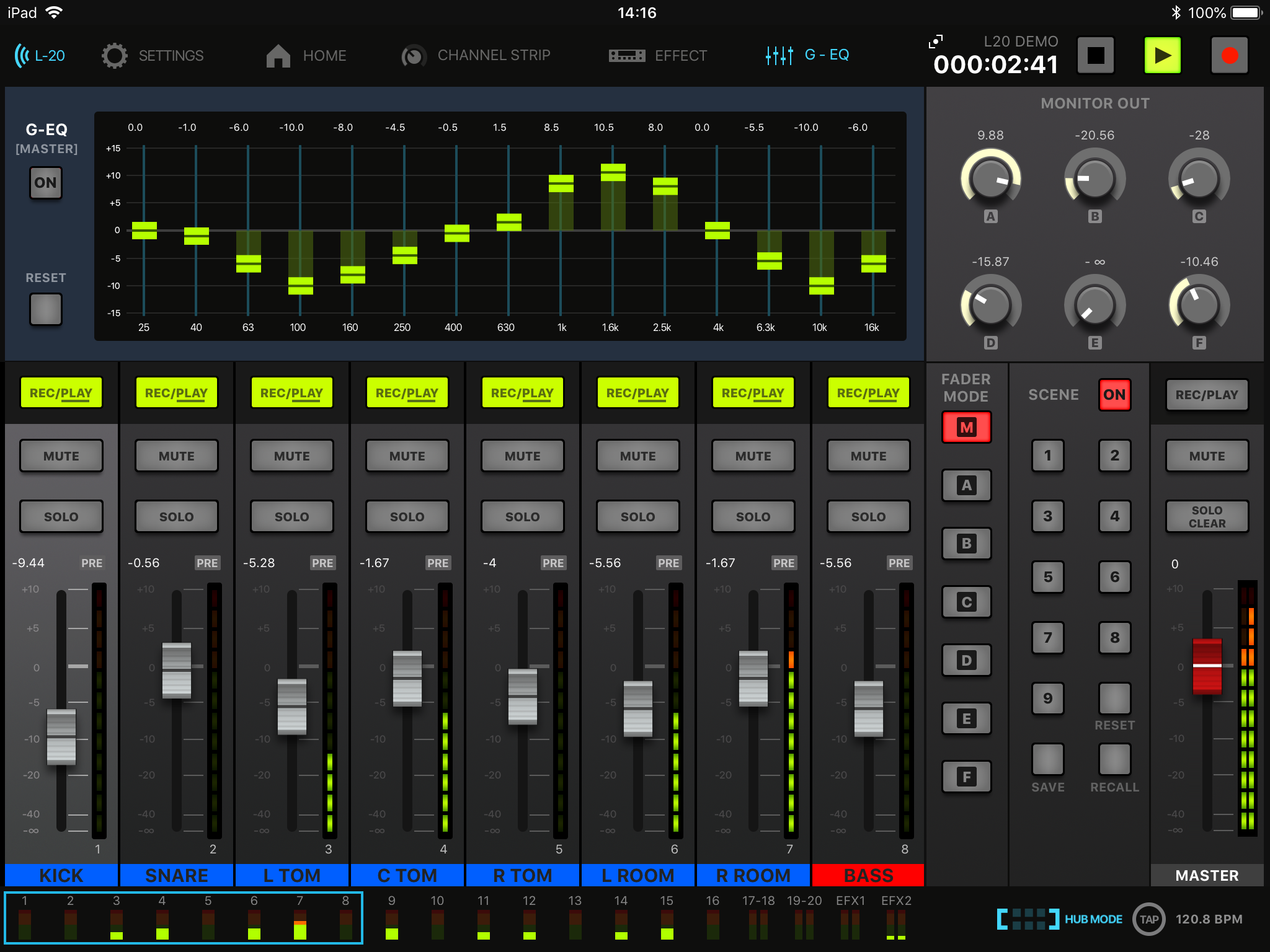
Task: Toggle the G-EQ master ON button
Action: point(46,183)
